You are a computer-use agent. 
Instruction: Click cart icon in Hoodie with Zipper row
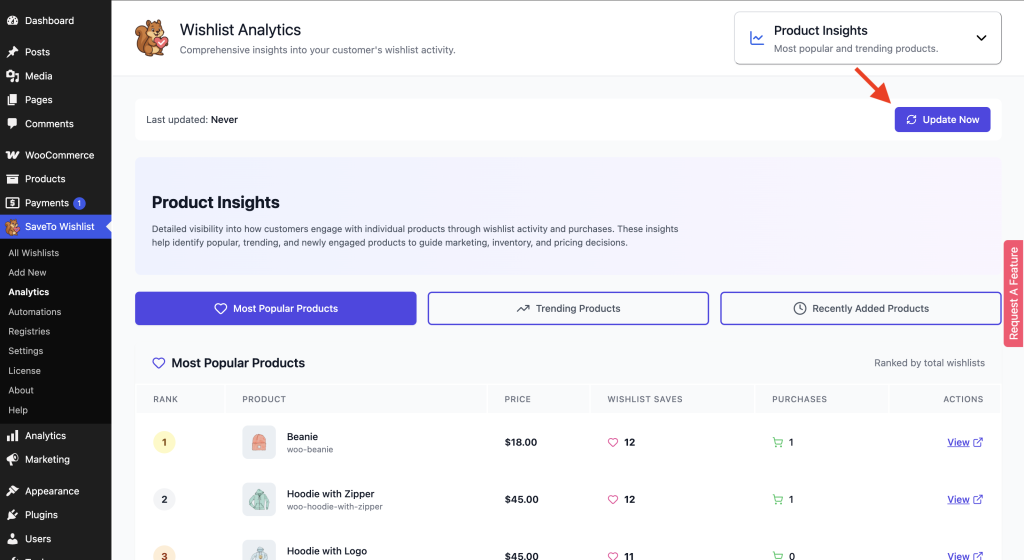(x=777, y=500)
